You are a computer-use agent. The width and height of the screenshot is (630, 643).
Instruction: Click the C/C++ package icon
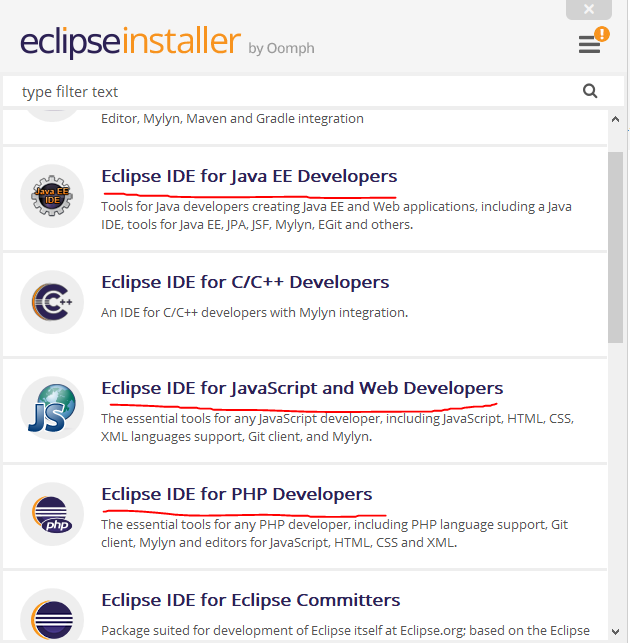[x=52, y=302]
